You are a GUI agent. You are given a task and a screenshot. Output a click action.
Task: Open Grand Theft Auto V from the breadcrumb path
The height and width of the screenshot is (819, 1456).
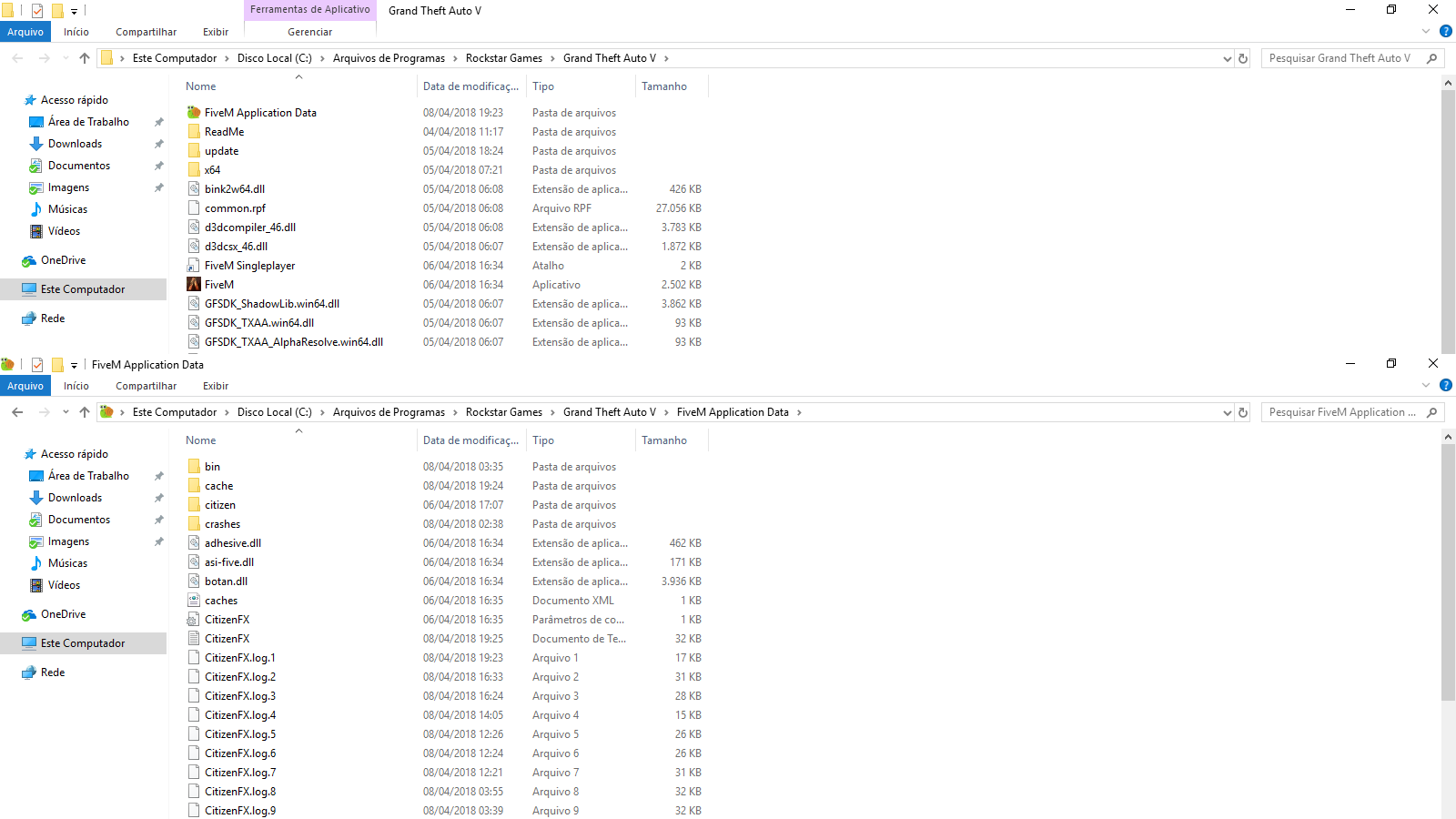coord(608,57)
